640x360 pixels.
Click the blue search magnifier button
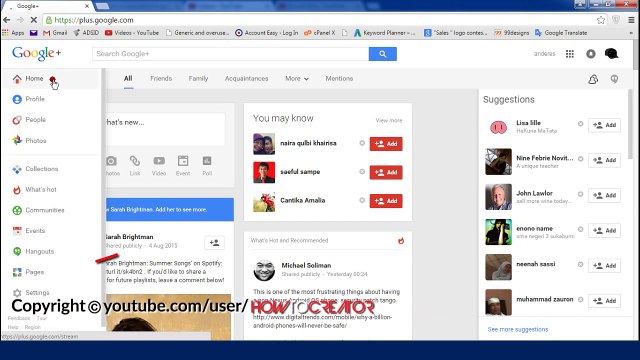(382, 54)
